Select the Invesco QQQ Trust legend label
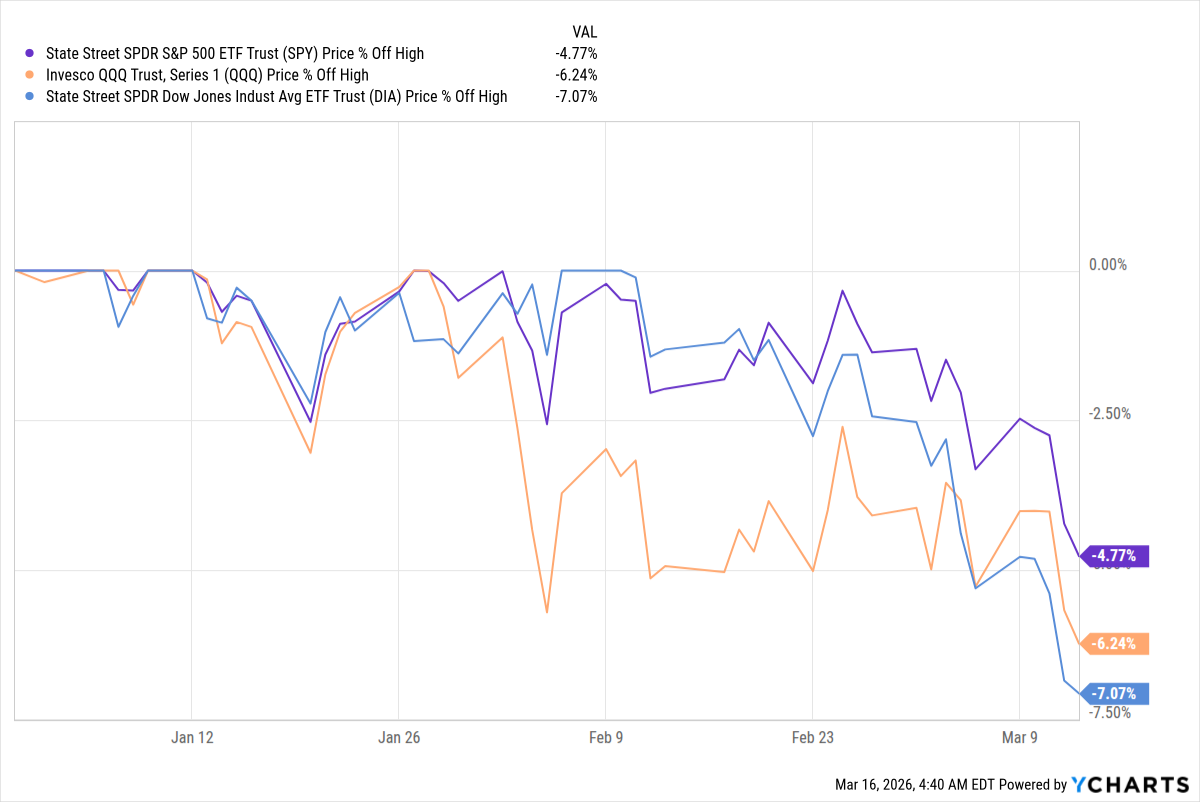 (205, 75)
